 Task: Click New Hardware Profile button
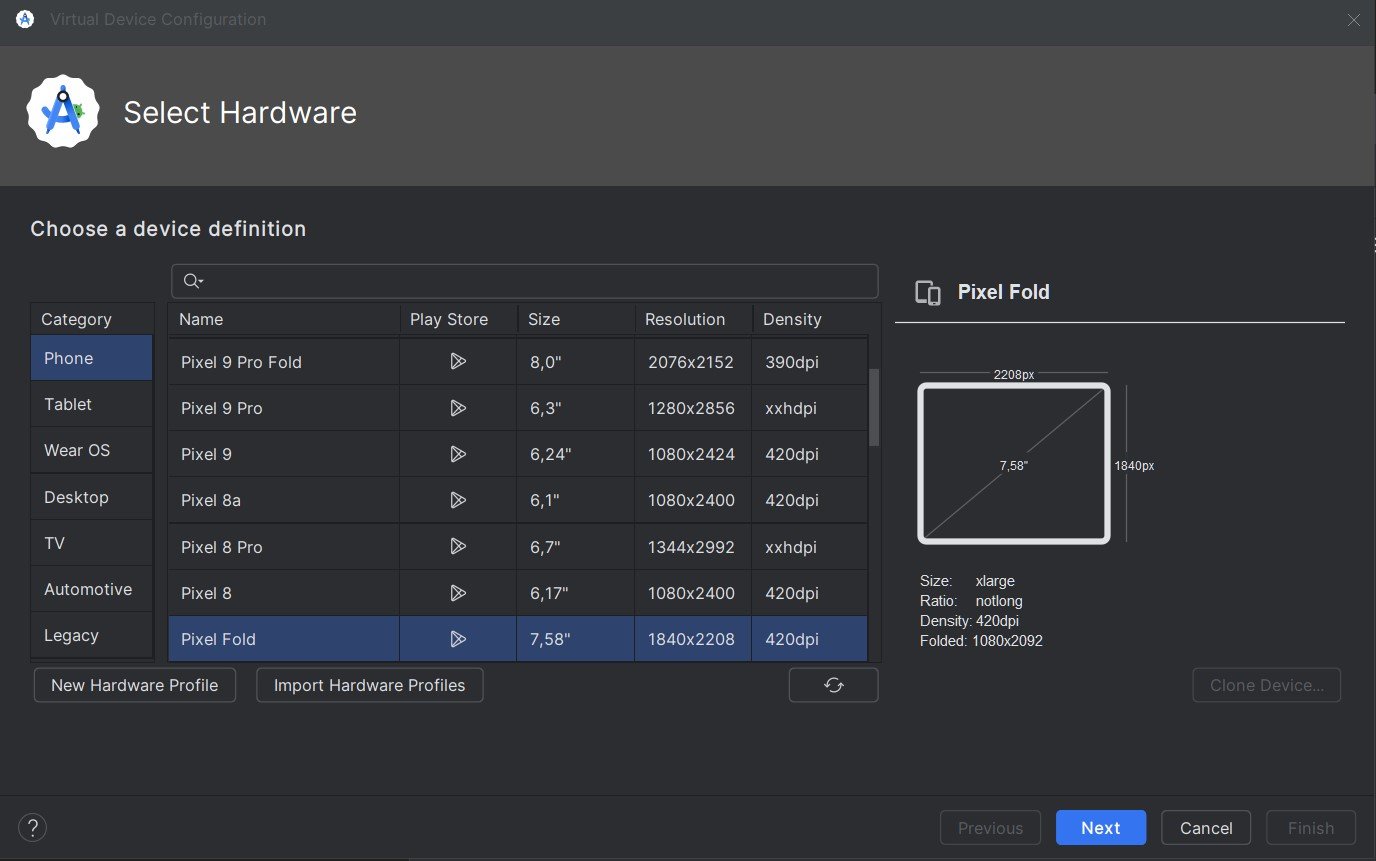point(135,685)
